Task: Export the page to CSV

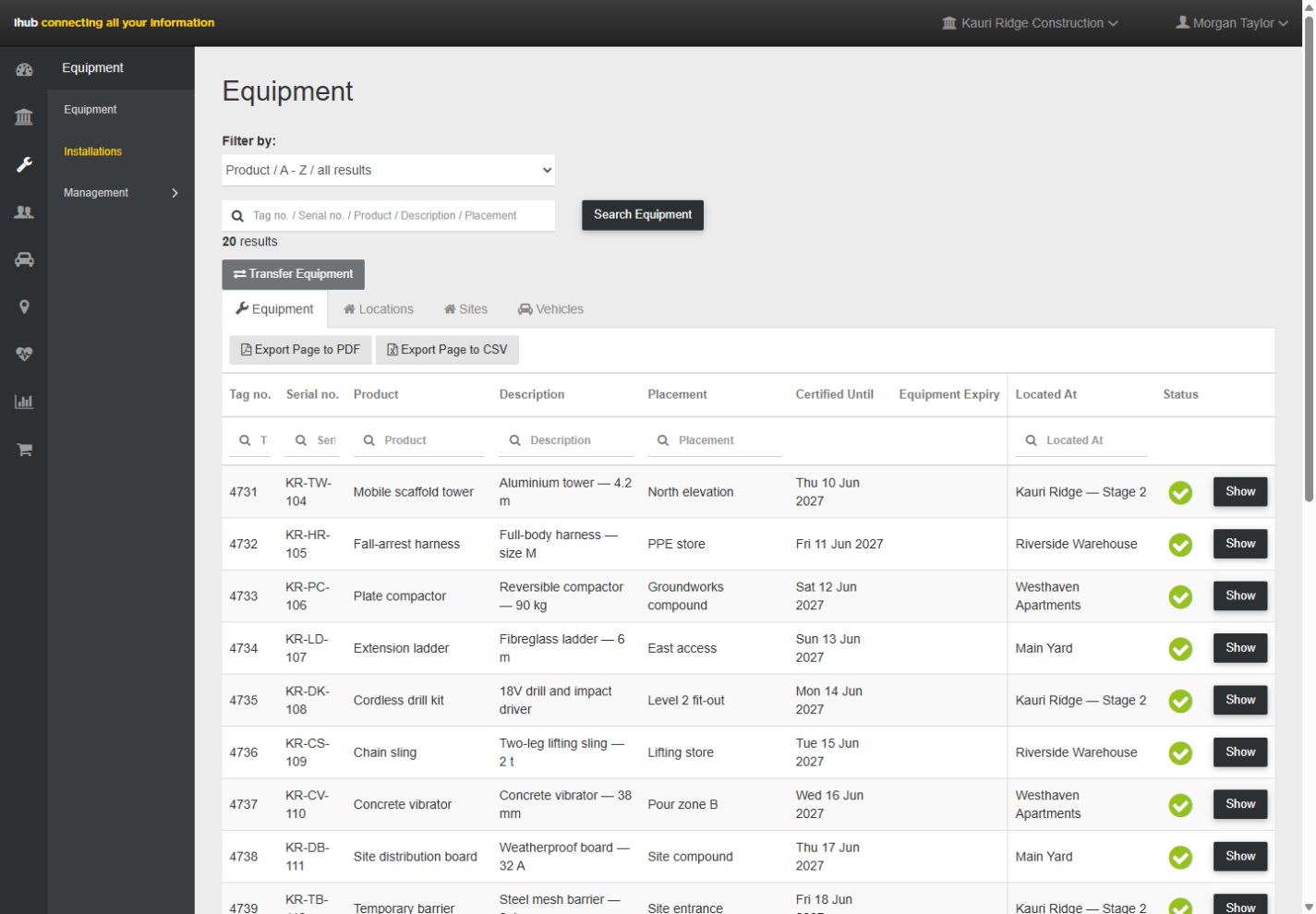Action: 447,350
